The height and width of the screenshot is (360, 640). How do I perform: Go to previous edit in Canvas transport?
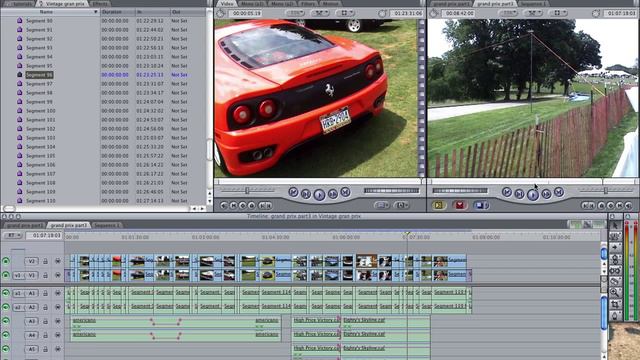point(507,192)
